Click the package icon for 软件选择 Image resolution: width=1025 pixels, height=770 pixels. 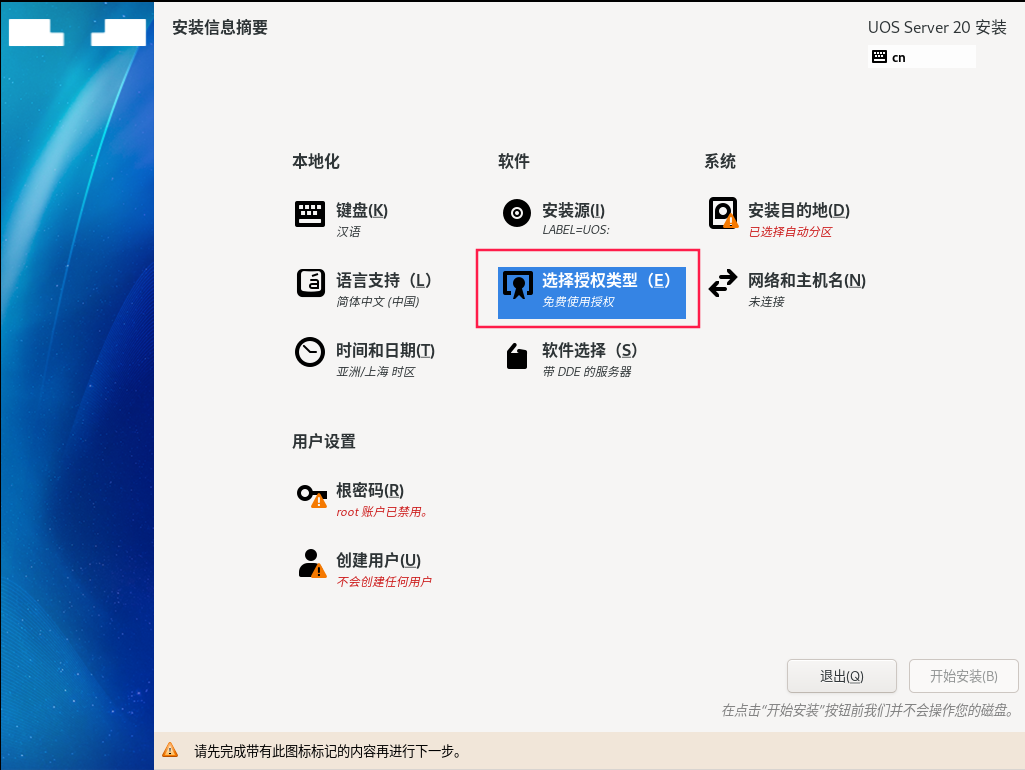tap(516, 356)
